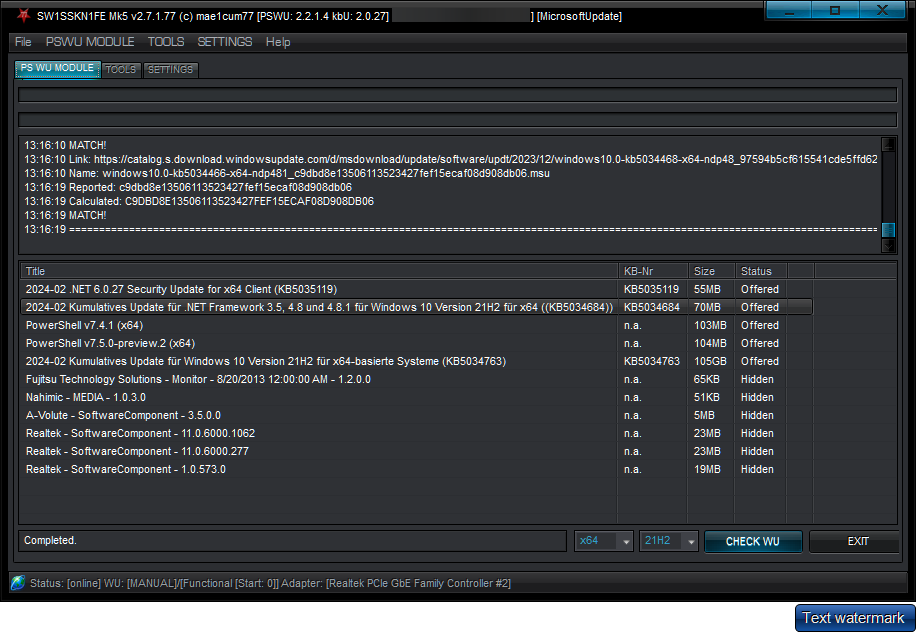Switch to the SETTINGS tab
The width and height of the screenshot is (916, 632).
[x=171, y=70]
